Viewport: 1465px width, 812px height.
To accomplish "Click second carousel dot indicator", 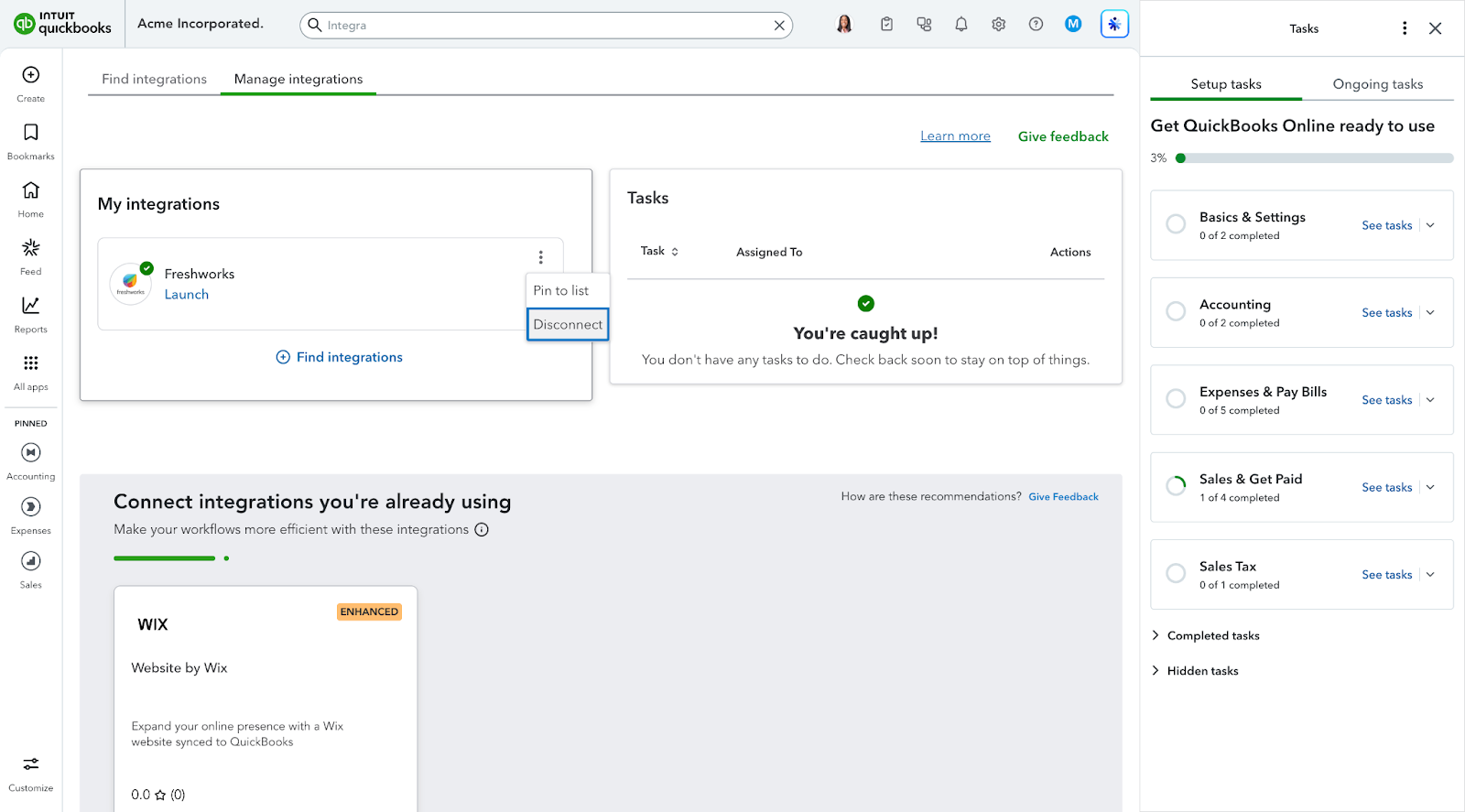I will coord(226,558).
